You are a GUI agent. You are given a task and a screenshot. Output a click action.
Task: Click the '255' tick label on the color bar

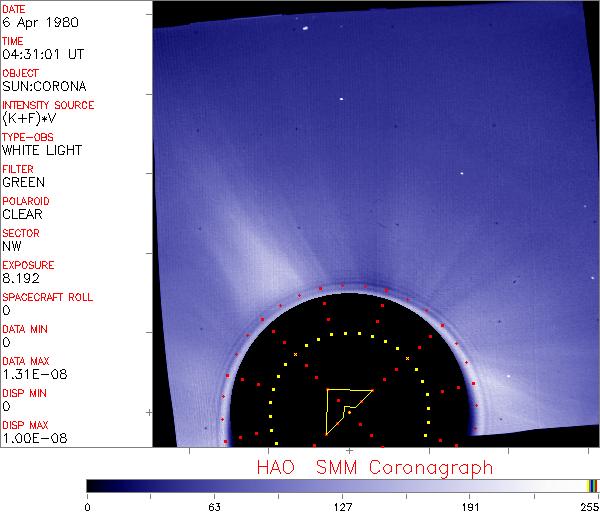(588, 505)
